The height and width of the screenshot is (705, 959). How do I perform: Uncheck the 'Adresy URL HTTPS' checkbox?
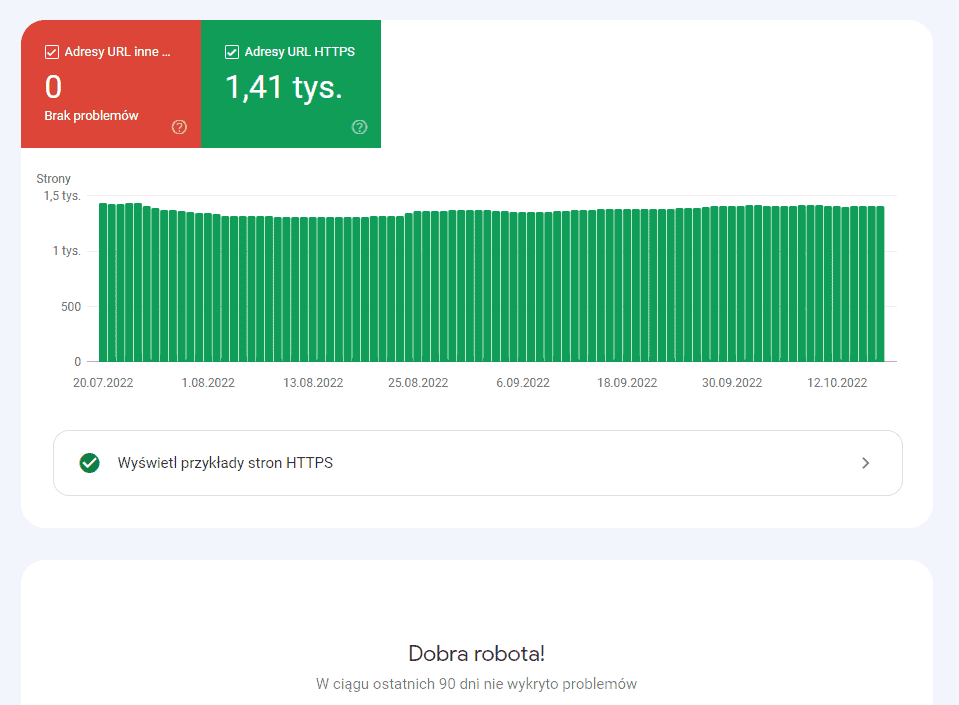(231, 51)
